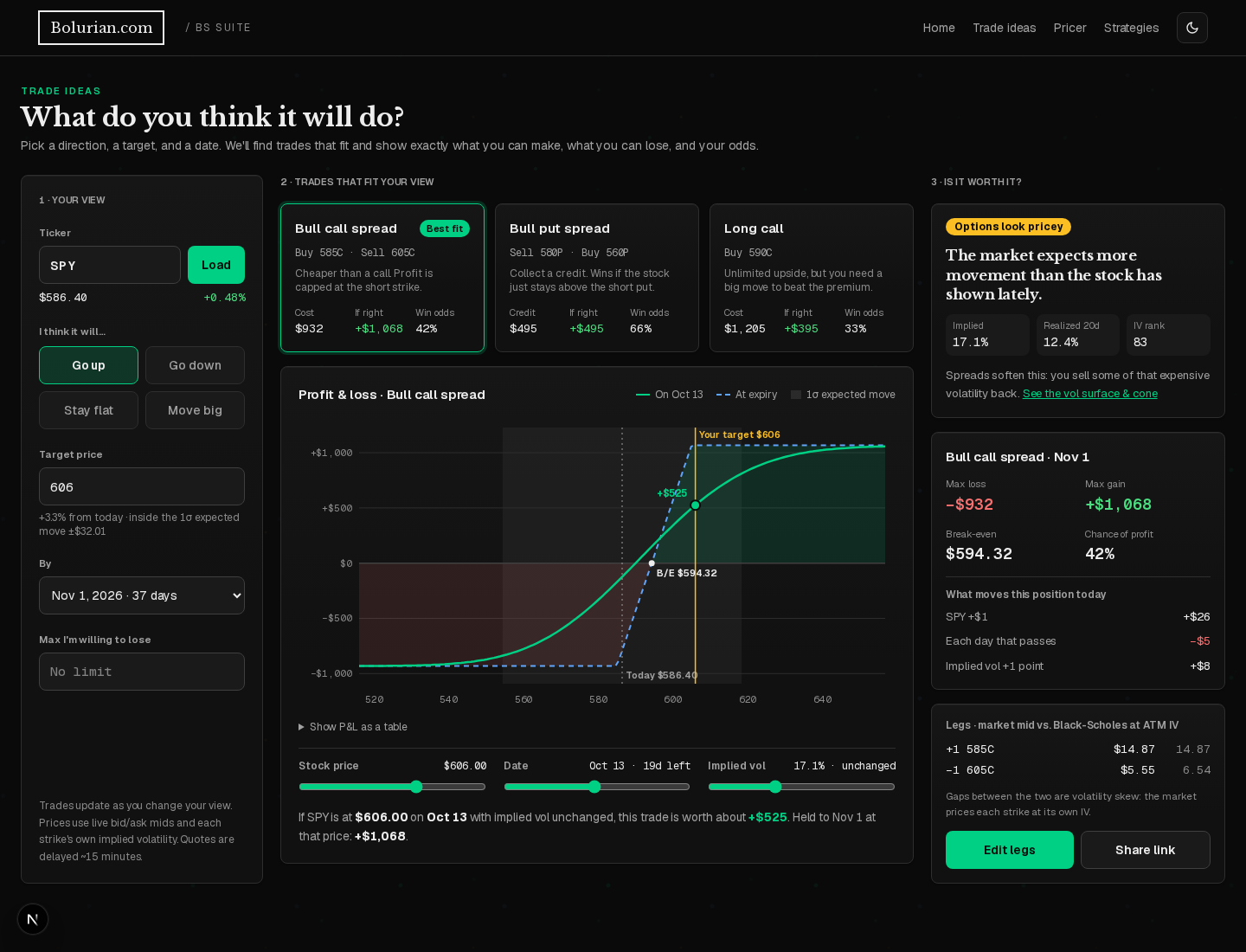Image resolution: width=1246 pixels, height=952 pixels.
Task: Open the By date dropdown
Action: (142, 595)
